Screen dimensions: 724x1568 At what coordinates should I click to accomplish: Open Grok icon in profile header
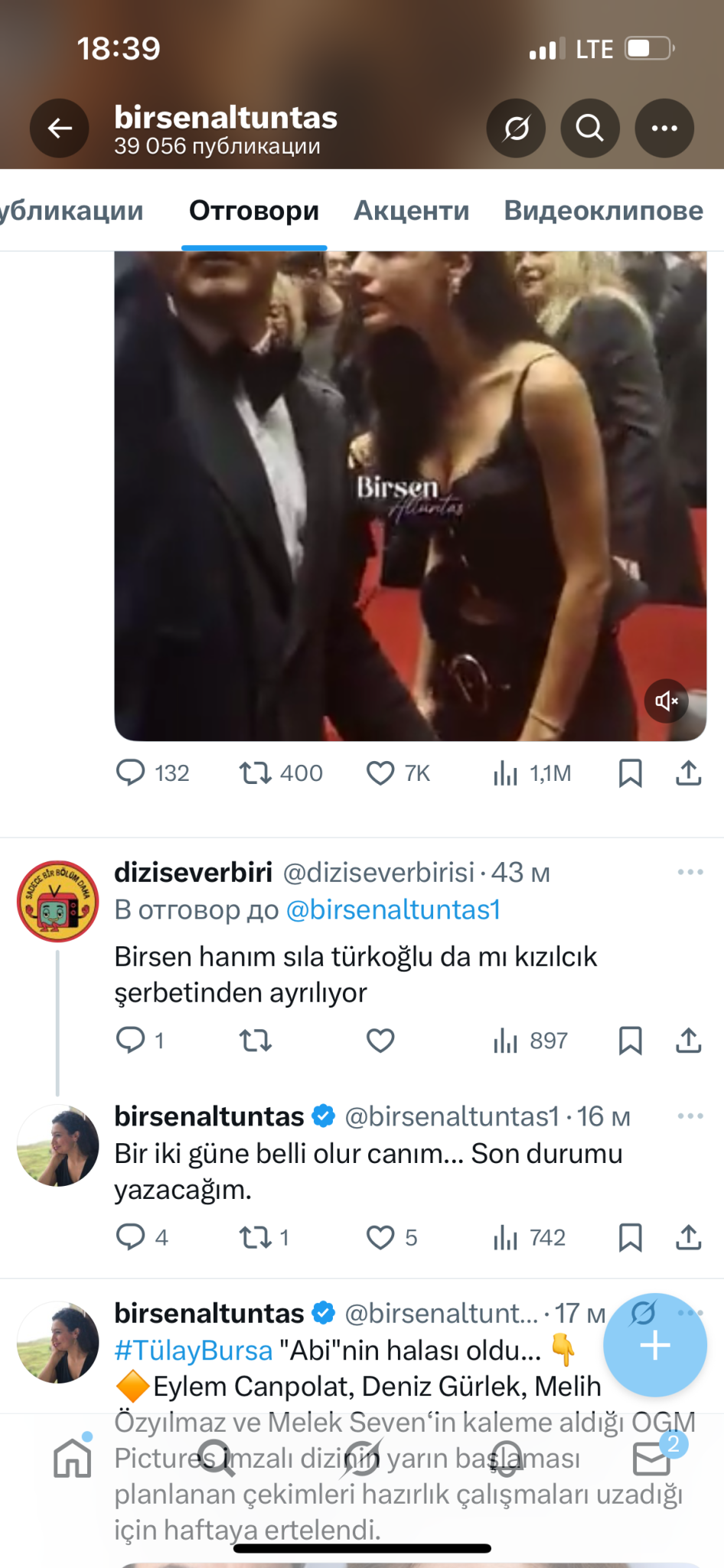[x=516, y=128]
